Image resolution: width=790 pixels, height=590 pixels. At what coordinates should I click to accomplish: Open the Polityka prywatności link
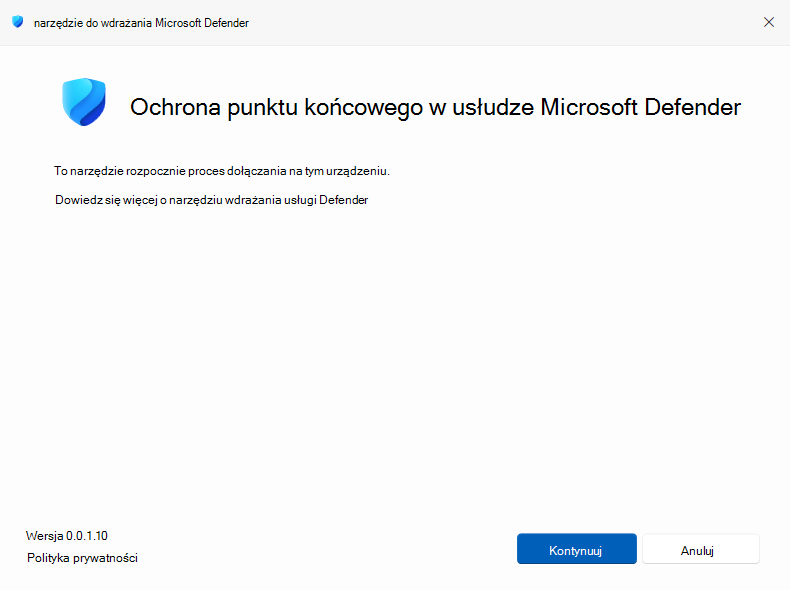[82, 558]
